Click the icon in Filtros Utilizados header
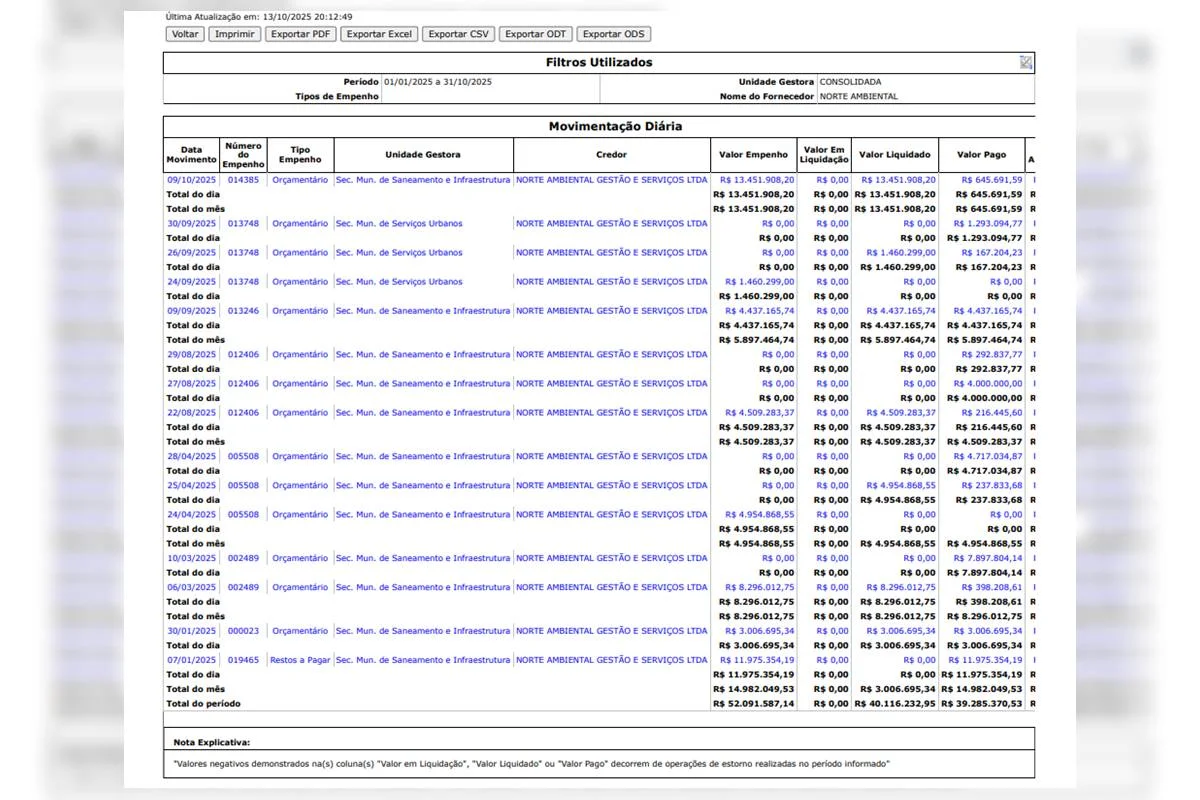1200x800 pixels. pos(1025,62)
